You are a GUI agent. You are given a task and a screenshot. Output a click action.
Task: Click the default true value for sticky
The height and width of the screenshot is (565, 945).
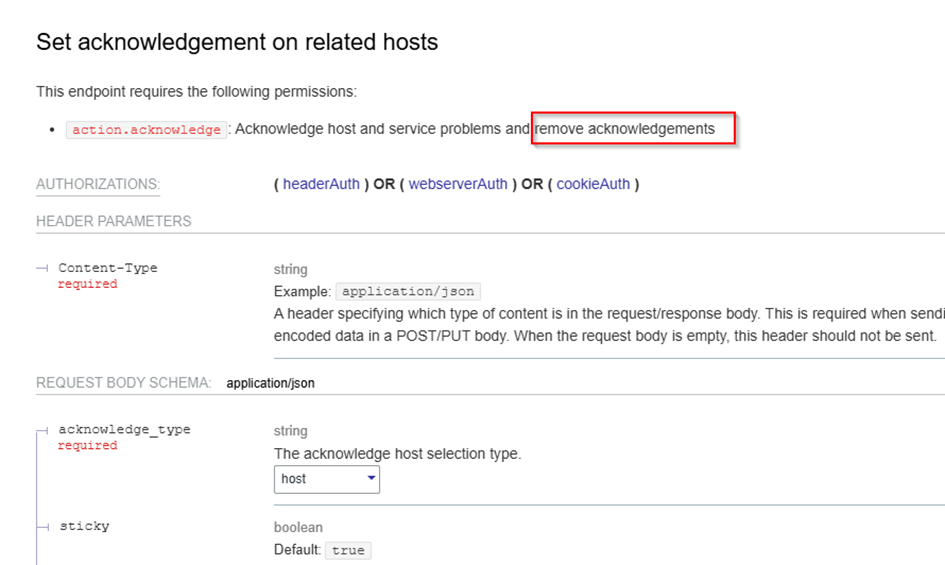[348, 550]
